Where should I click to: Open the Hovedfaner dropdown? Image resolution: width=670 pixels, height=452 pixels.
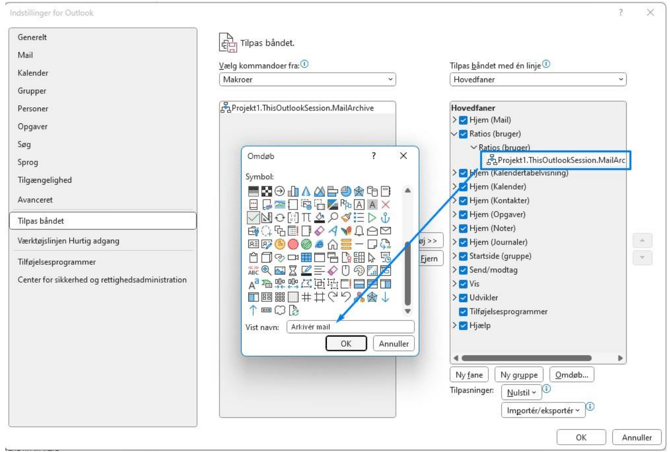pos(537,79)
